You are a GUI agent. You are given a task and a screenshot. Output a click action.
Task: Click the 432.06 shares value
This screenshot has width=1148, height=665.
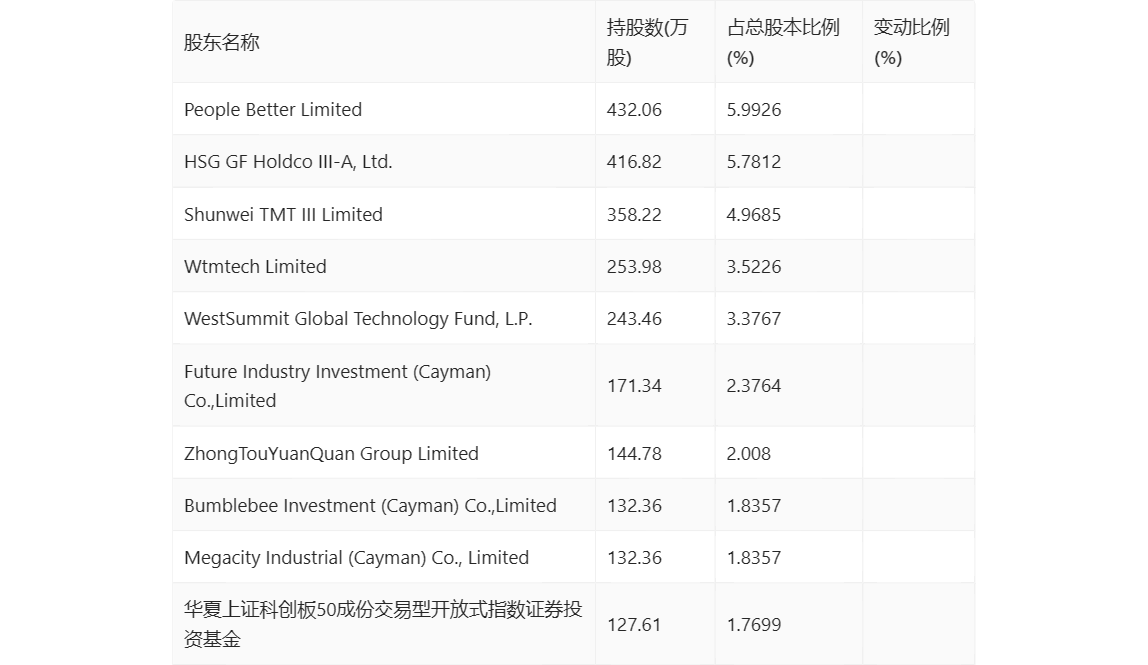[634, 110]
